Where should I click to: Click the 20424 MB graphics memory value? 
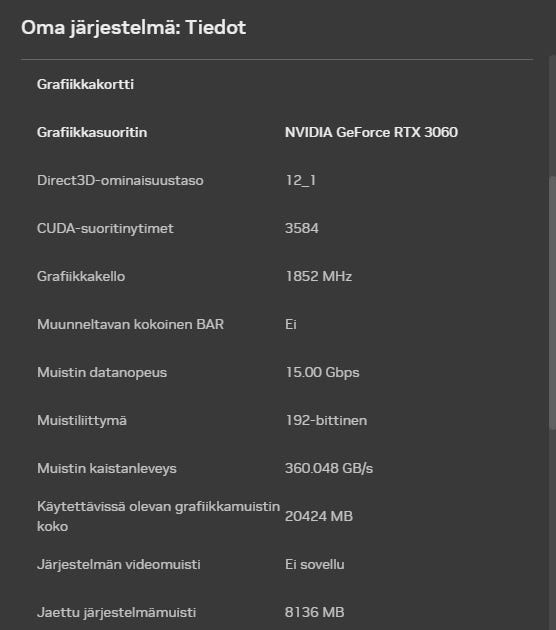(319, 516)
